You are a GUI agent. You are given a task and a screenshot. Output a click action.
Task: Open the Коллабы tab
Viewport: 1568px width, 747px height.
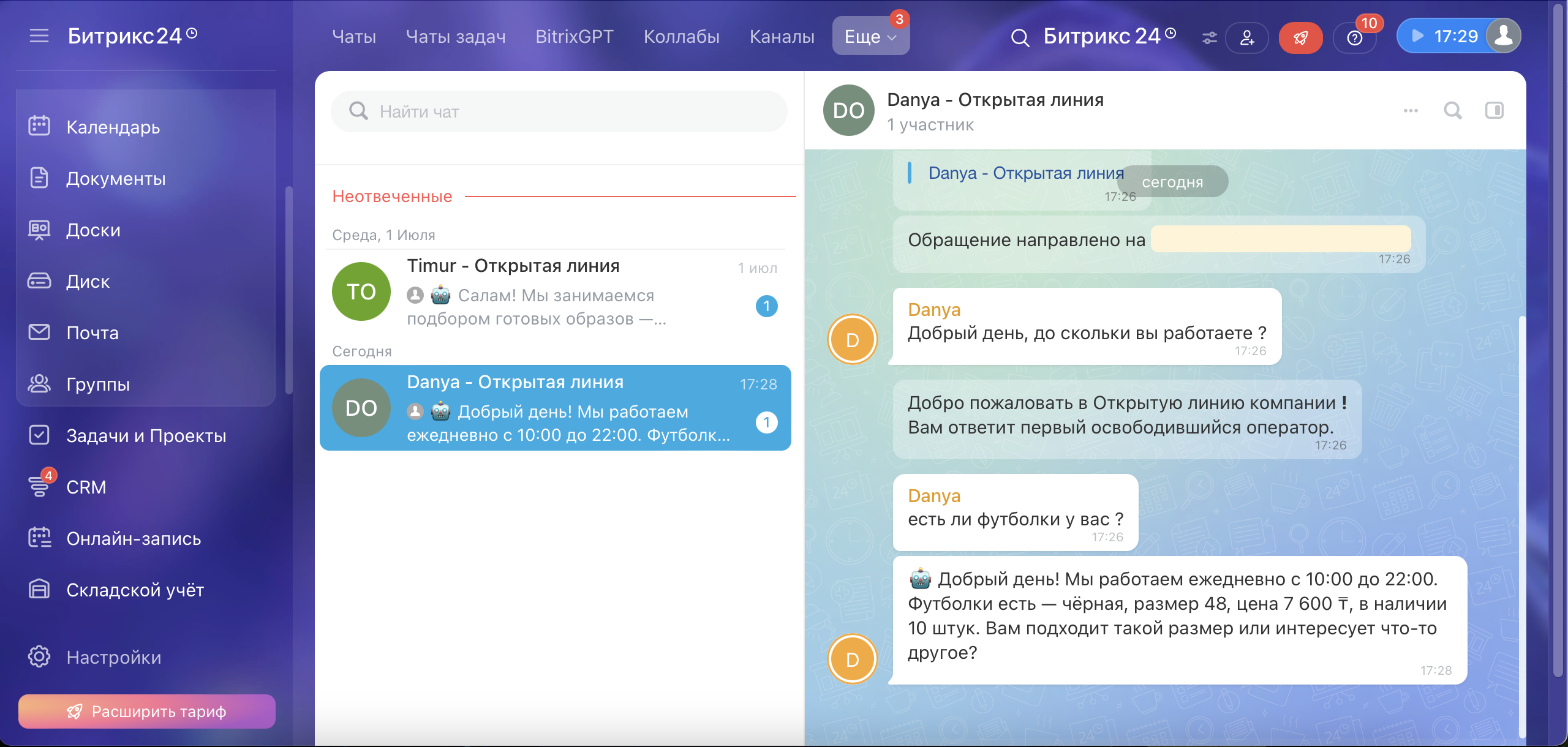[x=682, y=36]
